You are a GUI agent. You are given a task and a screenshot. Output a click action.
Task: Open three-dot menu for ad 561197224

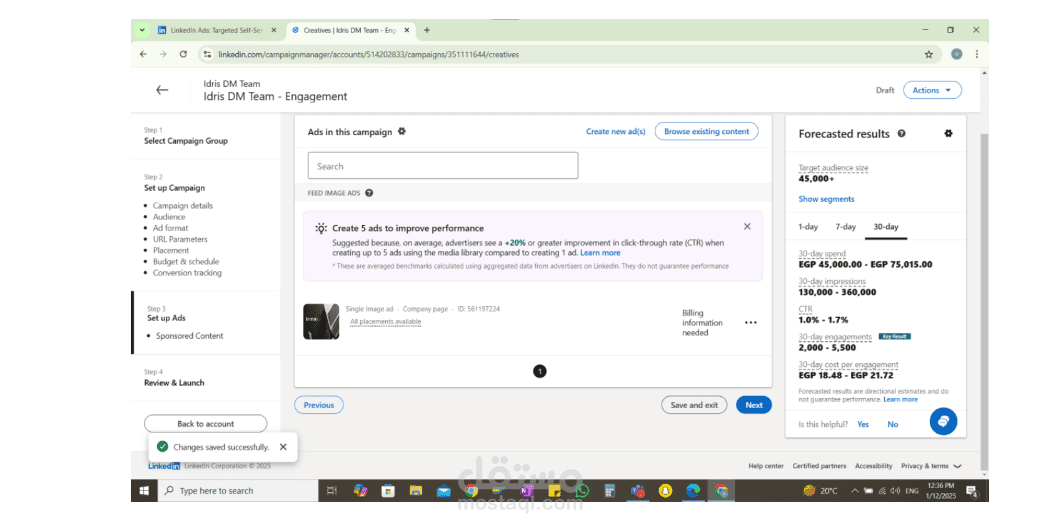tap(751, 322)
